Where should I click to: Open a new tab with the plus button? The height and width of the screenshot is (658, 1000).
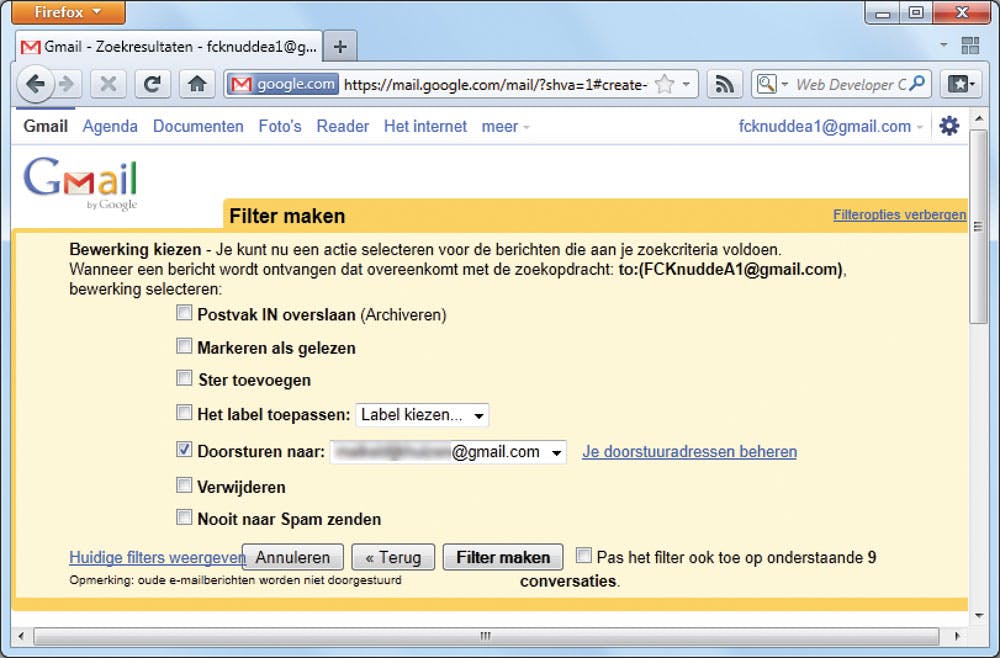(340, 47)
